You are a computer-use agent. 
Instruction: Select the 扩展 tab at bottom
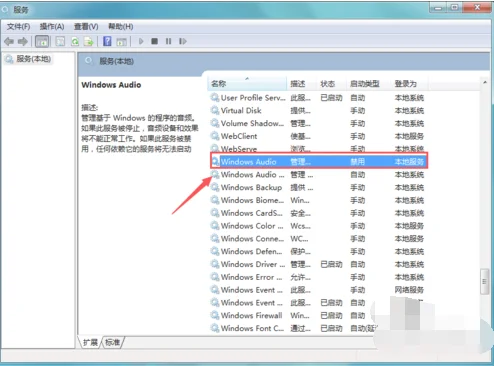pyautogui.click(x=90, y=342)
